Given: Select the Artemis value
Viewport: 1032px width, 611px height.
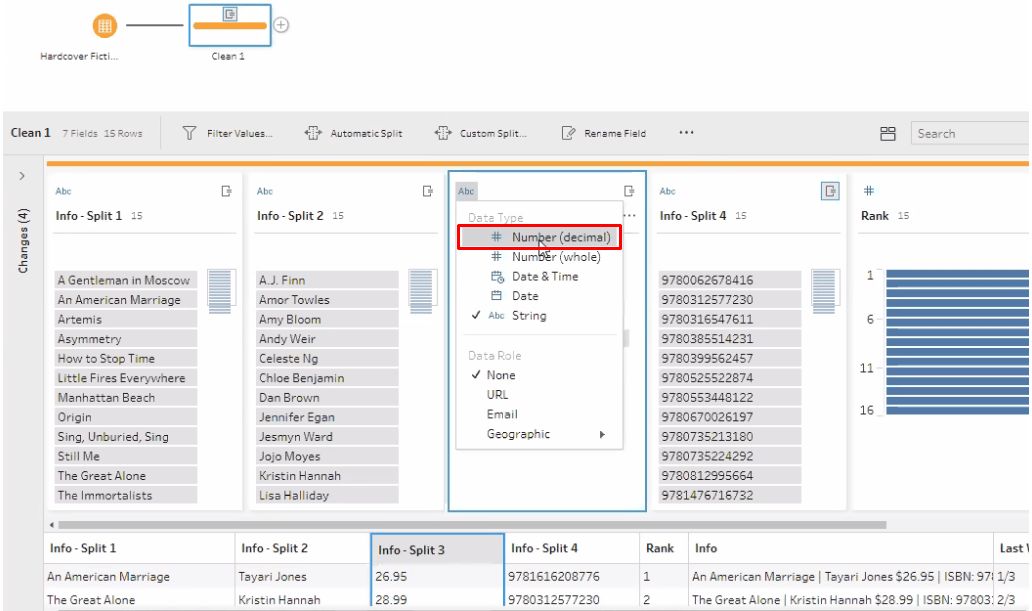Looking at the screenshot, I should [126, 319].
